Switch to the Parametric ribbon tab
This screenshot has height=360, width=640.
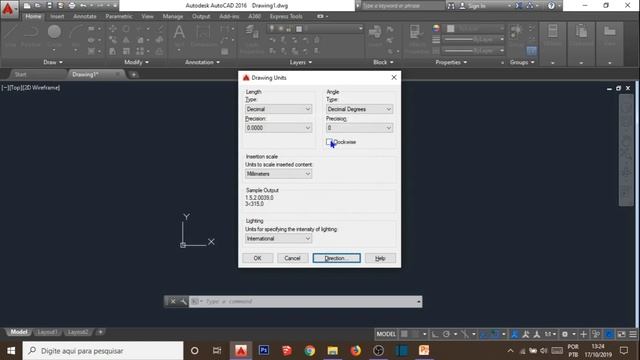coord(119,16)
